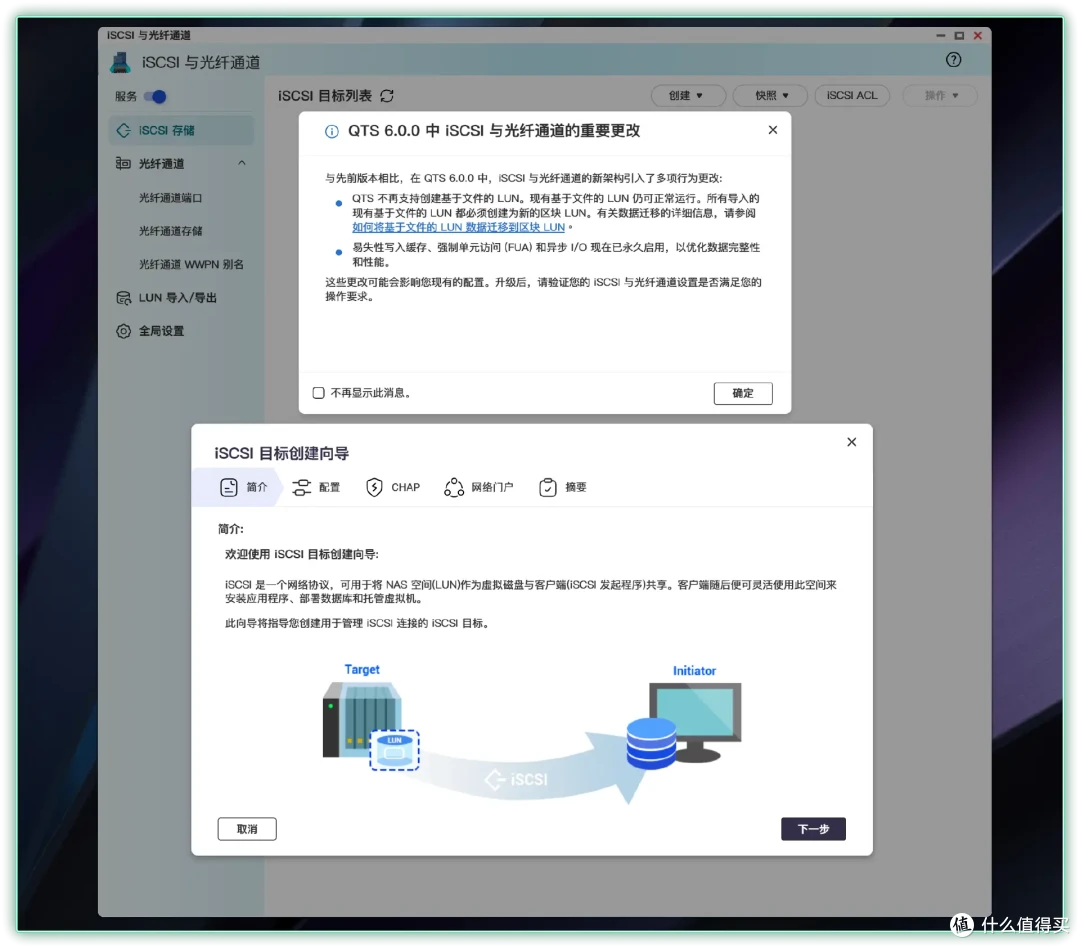Select the 配置 wizard step
Screen dimensions: 1080x948
(x=316, y=487)
